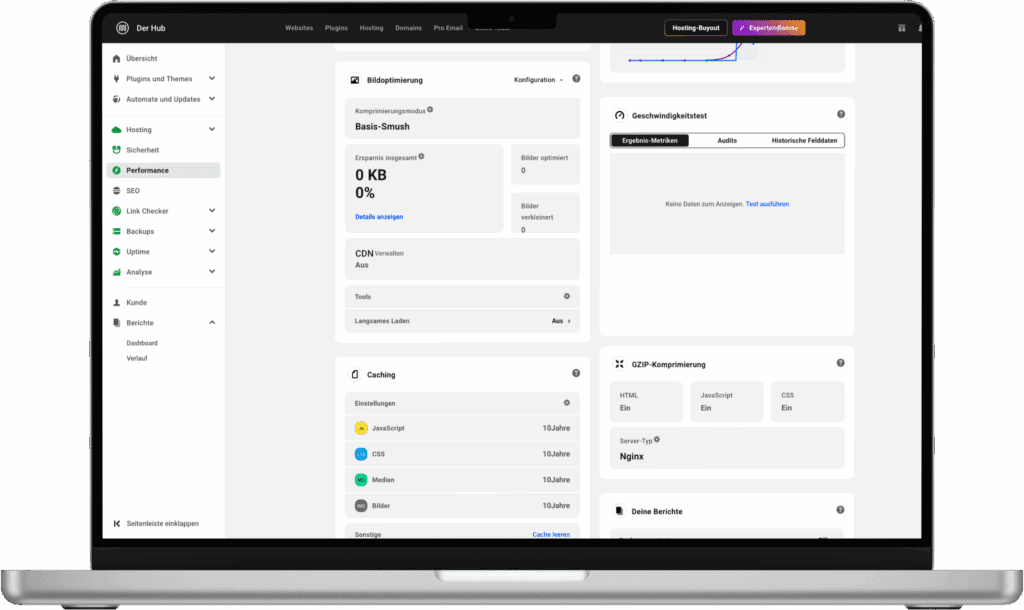Click the Caching panel help icon
The width and height of the screenshot is (1024, 610).
(576, 372)
